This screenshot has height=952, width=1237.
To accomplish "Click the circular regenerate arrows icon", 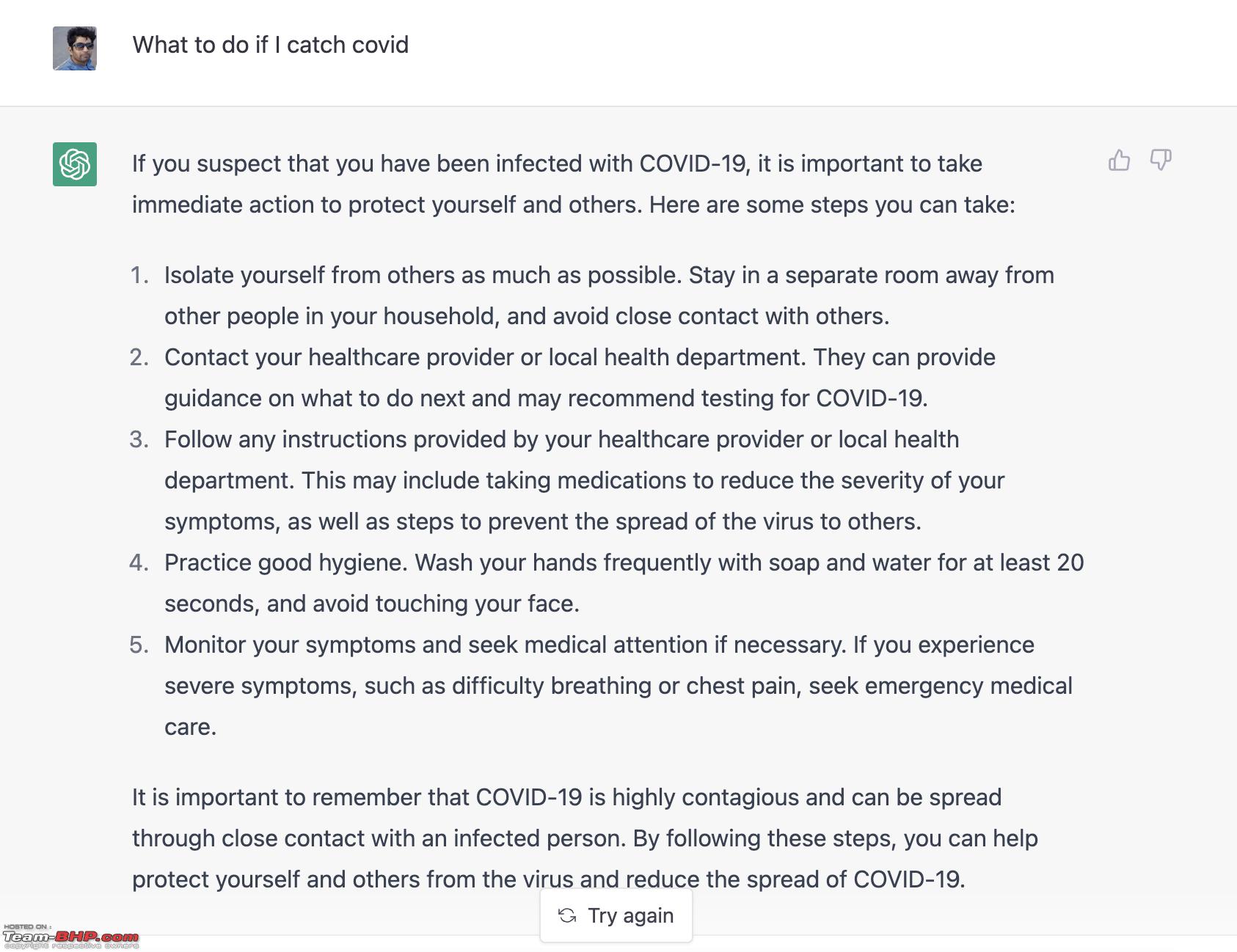I will [x=567, y=915].
